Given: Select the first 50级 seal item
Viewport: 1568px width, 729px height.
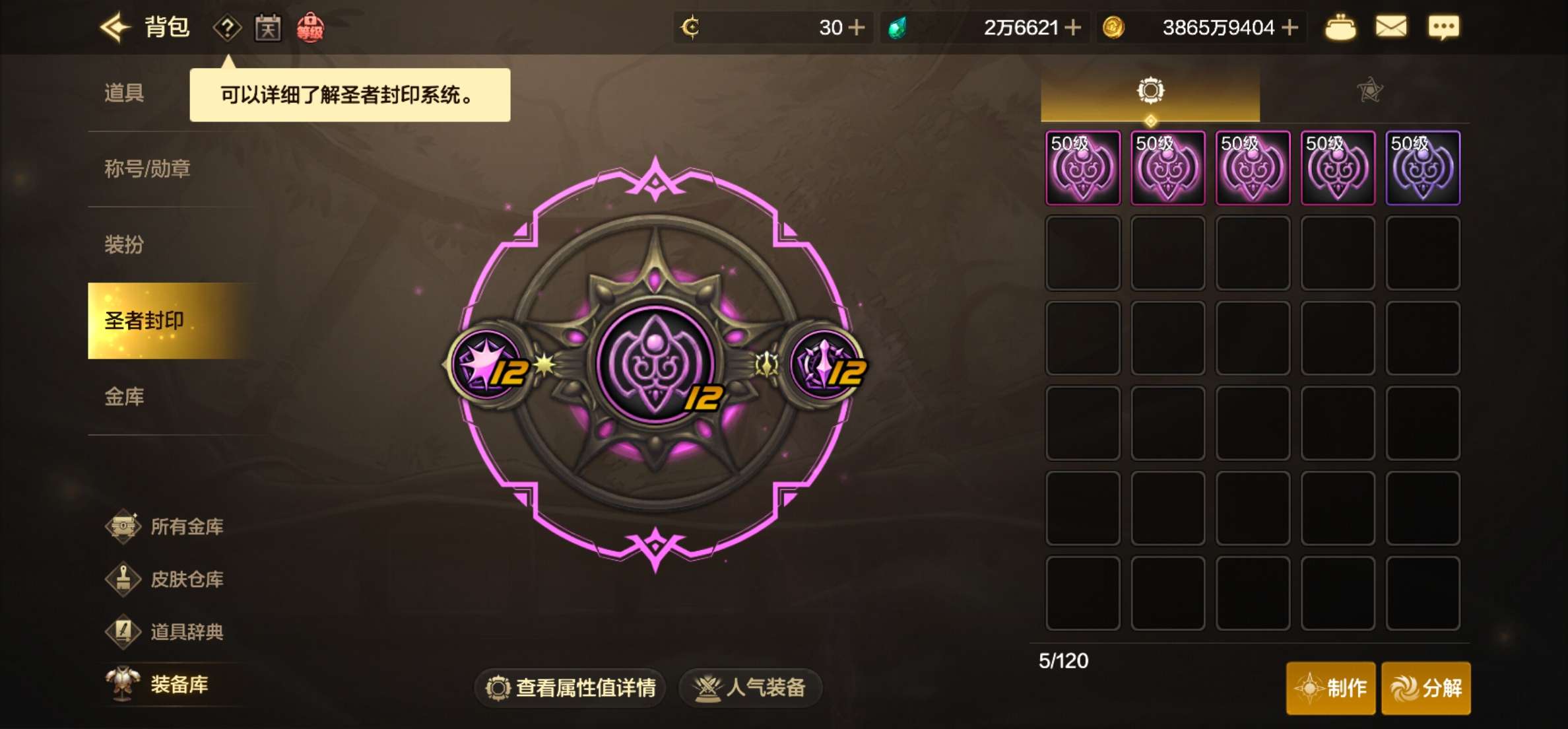Looking at the screenshot, I should pyautogui.click(x=1083, y=168).
